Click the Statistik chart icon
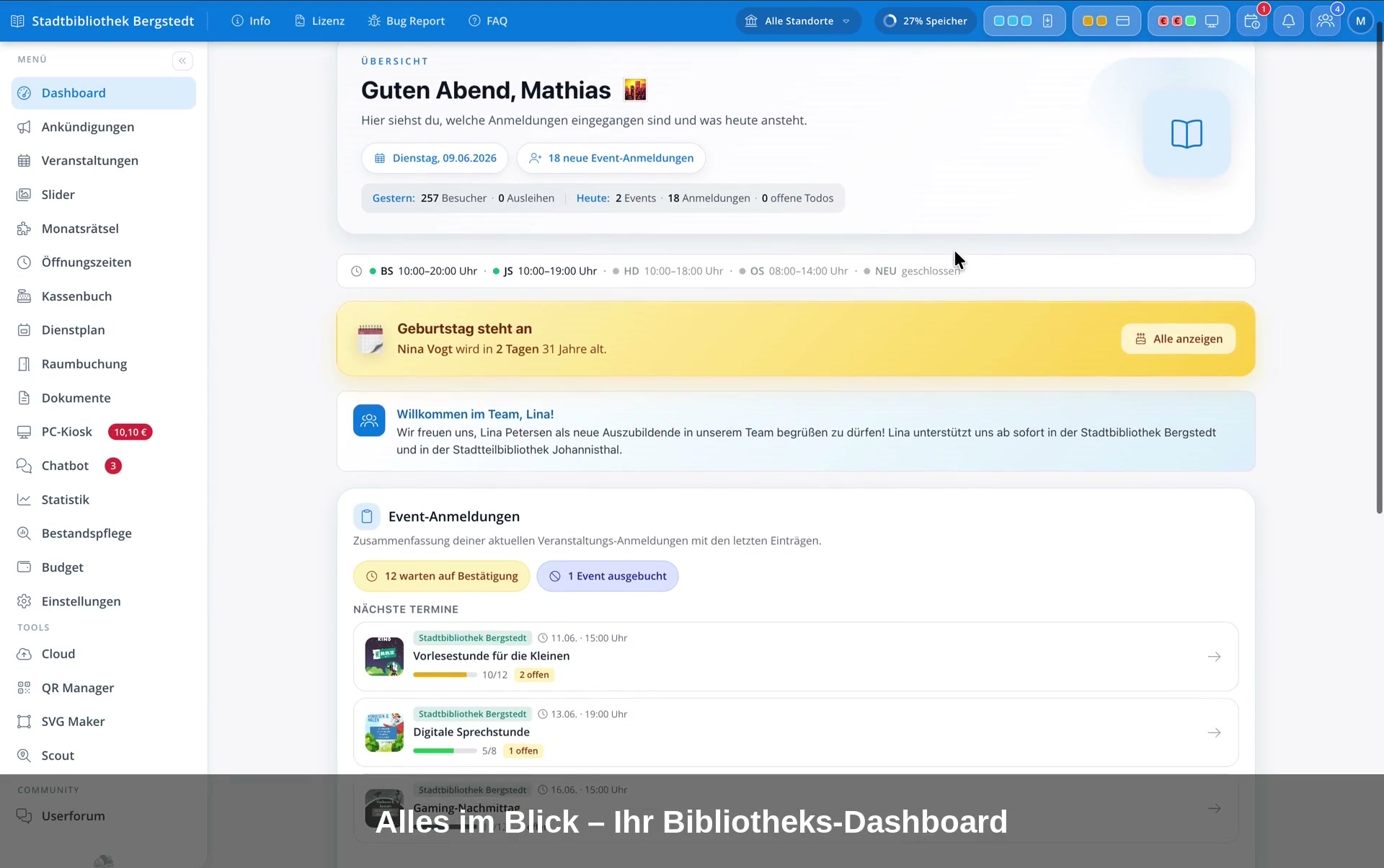 [x=24, y=500]
